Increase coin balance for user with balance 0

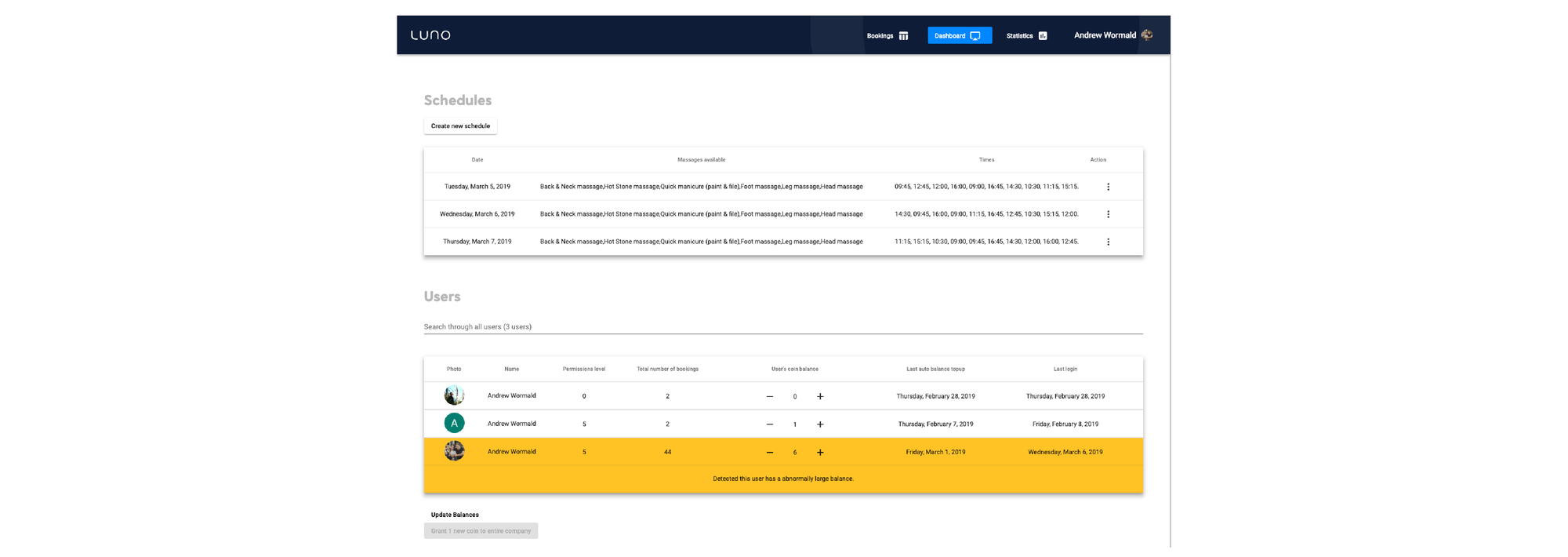coord(820,396)
